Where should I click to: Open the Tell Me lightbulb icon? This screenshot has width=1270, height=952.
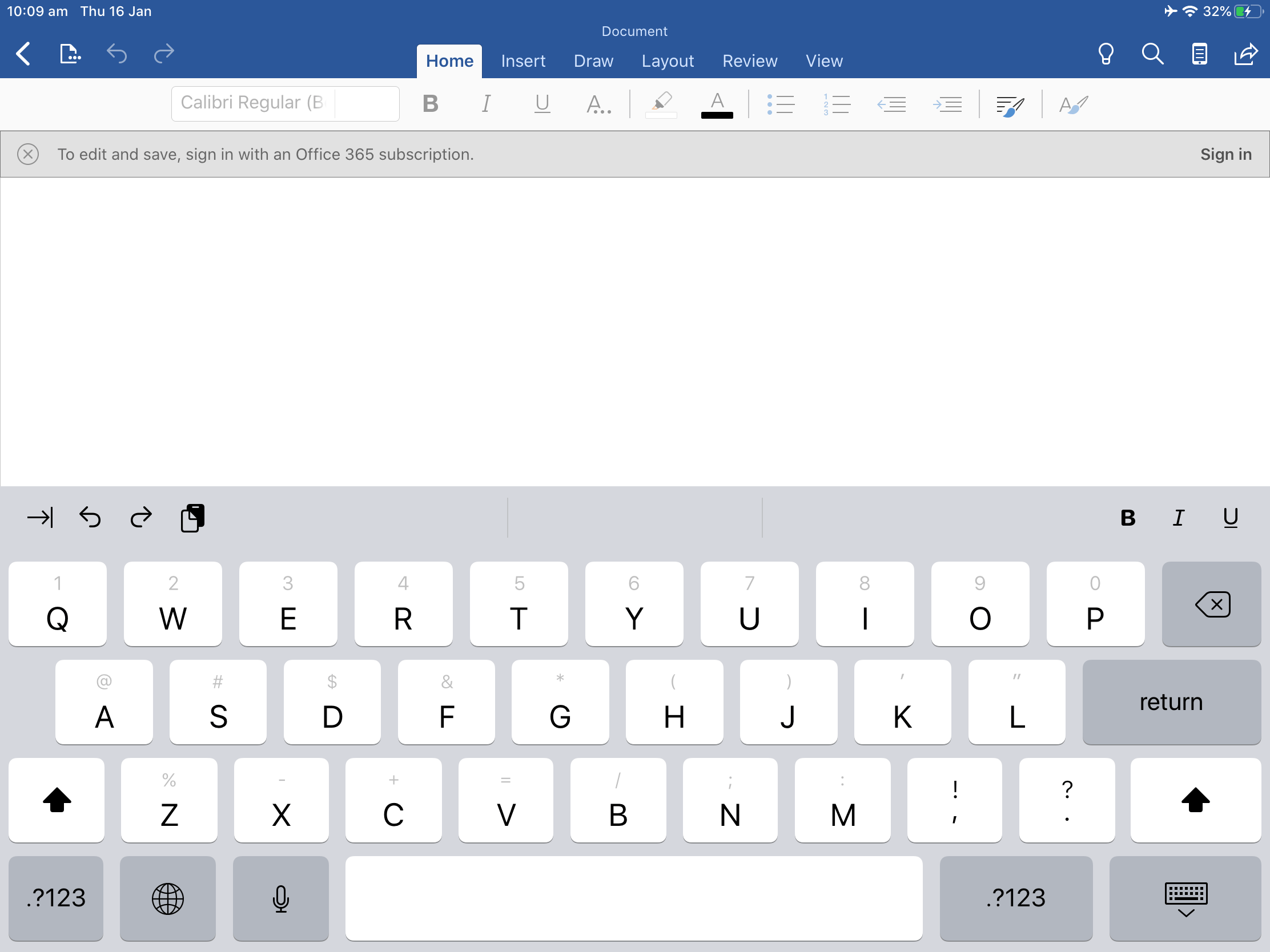(x=1106, y=54)
